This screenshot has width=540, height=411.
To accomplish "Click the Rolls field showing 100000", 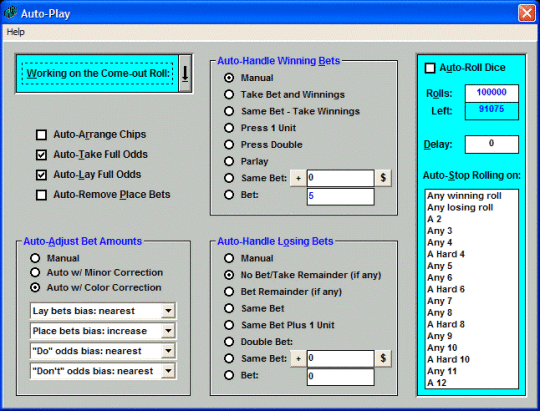I will coord(492,93).
